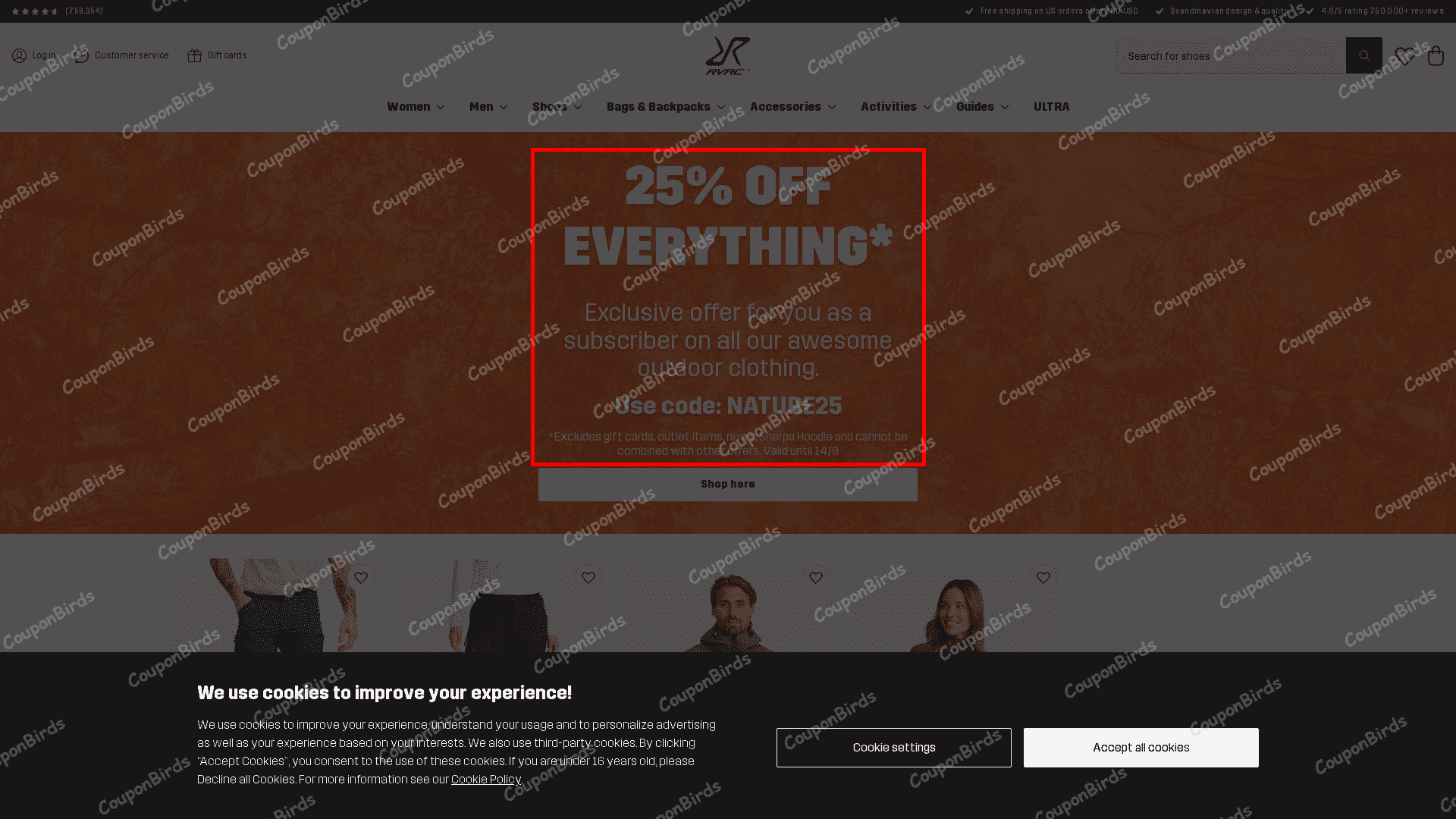The height and width of the screenshot is (819, 1456).
Task: Toggle heart on second product card
Action: click(x=588, y=578)
